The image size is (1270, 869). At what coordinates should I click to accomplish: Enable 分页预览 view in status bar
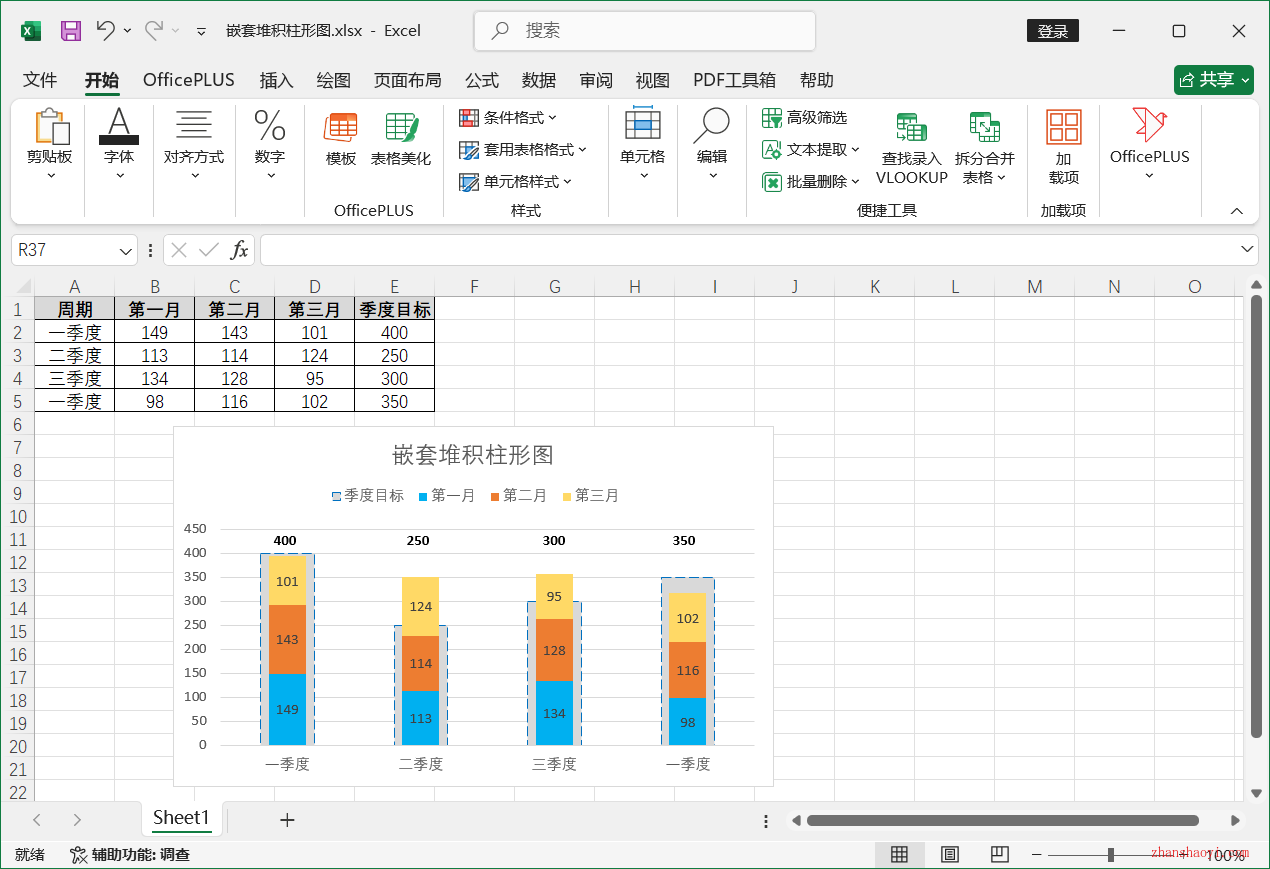999,854
